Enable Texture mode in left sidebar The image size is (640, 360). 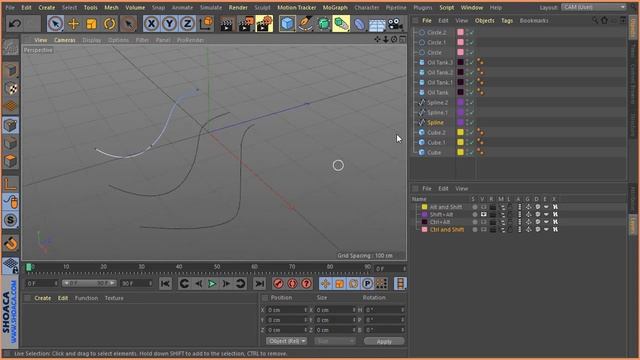coord(11,89)
